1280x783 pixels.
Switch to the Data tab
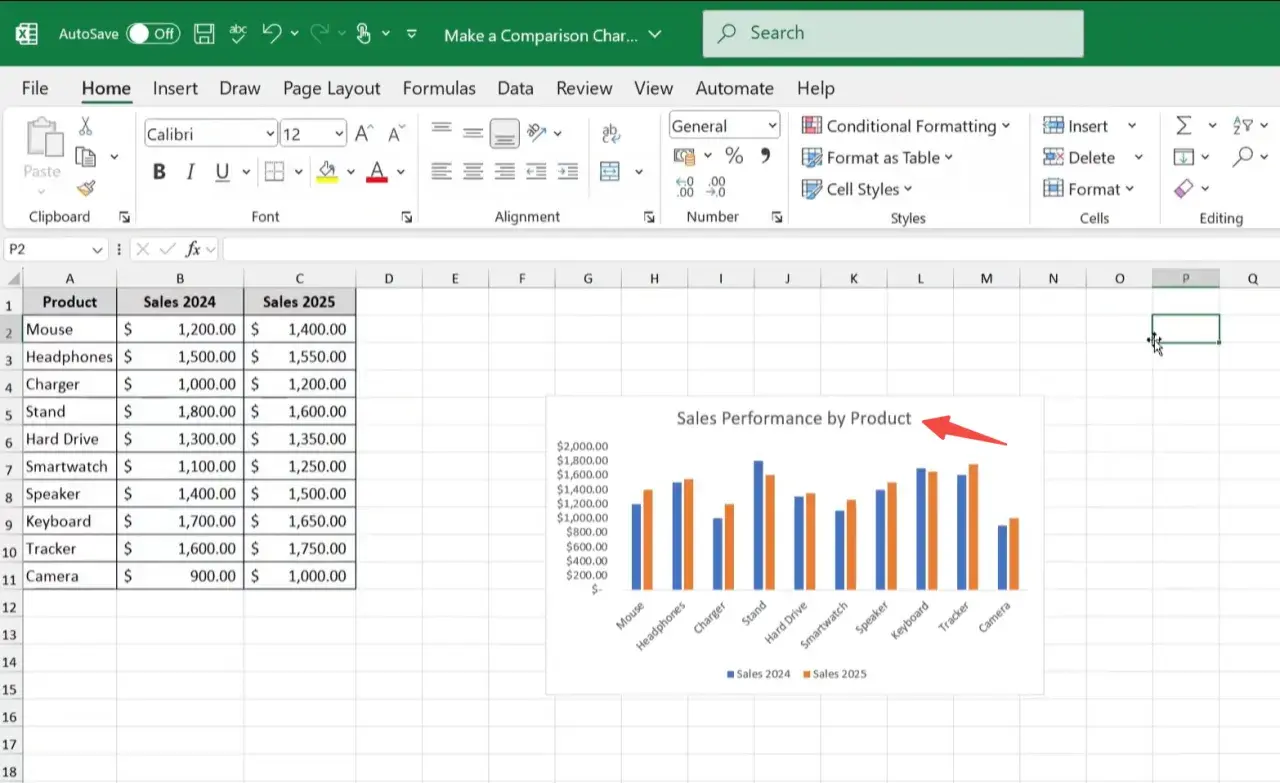(515, 88)
